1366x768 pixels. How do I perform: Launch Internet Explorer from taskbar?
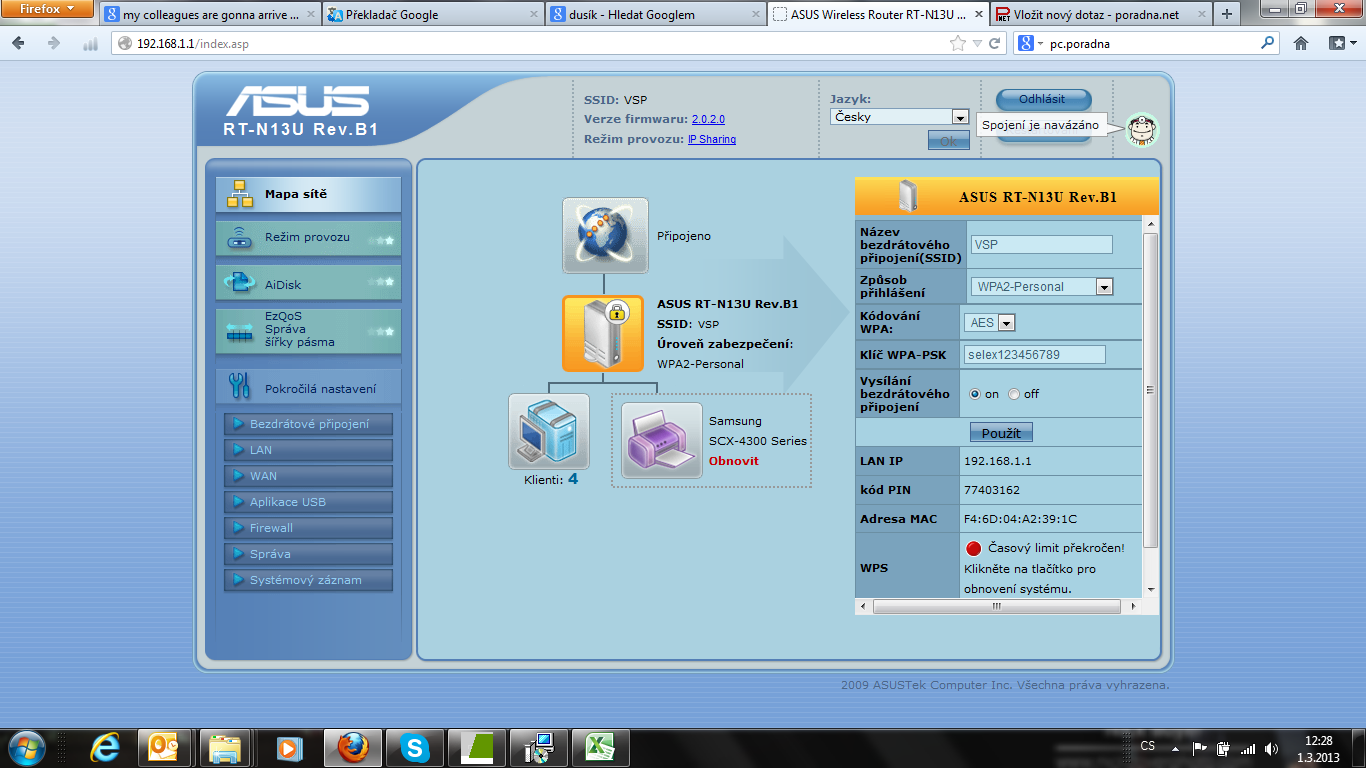(105, 748)
